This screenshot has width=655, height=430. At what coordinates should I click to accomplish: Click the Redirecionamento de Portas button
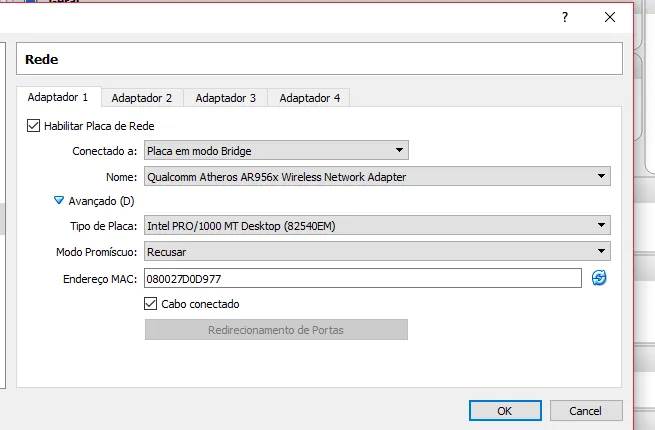[x=276, y=330]
